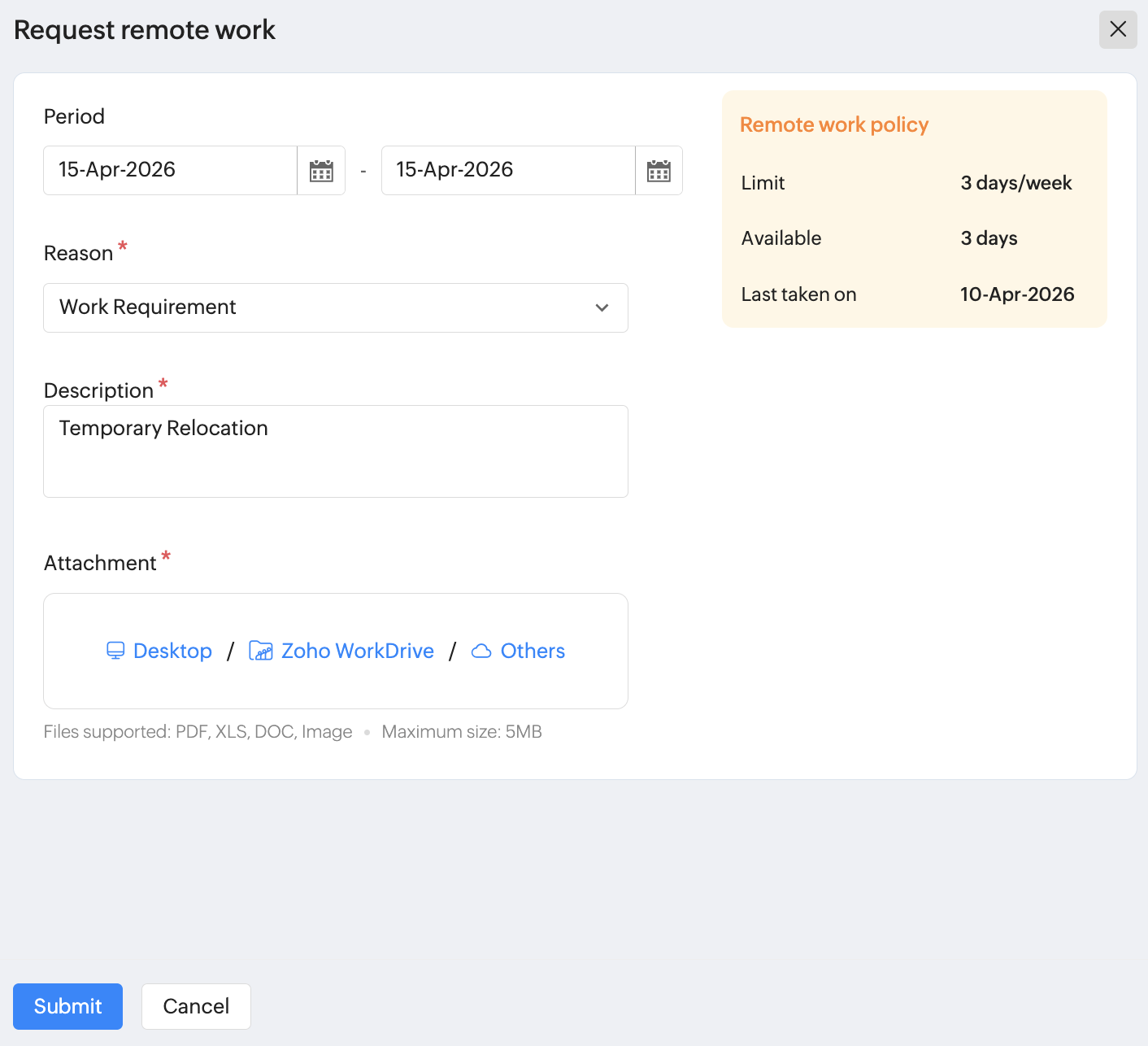Close the Request remote work dialog
This screenshot has width=1148, height=1046.
[1118, 29]
